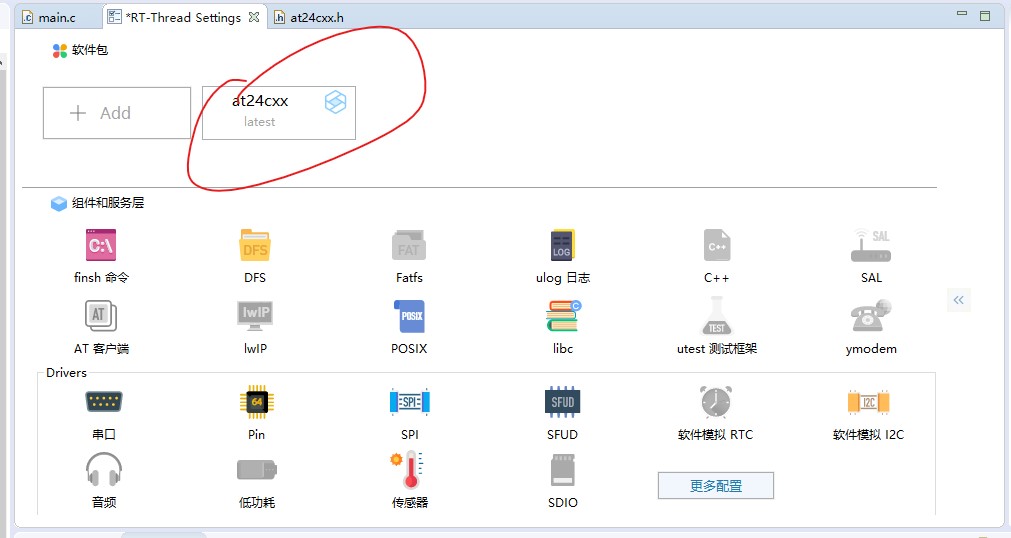Click the Fatfs component icon

point(409,245)
